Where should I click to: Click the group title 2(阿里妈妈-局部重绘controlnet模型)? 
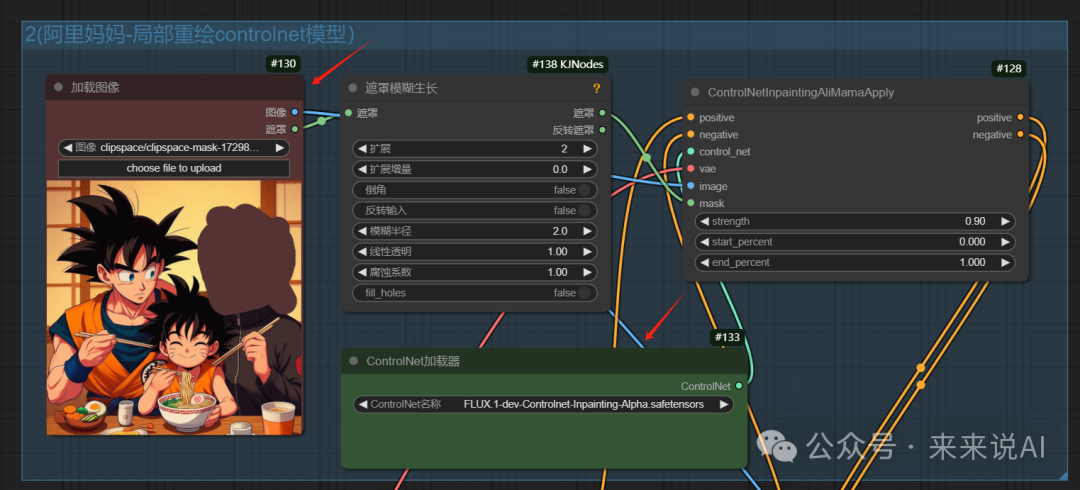190,34
